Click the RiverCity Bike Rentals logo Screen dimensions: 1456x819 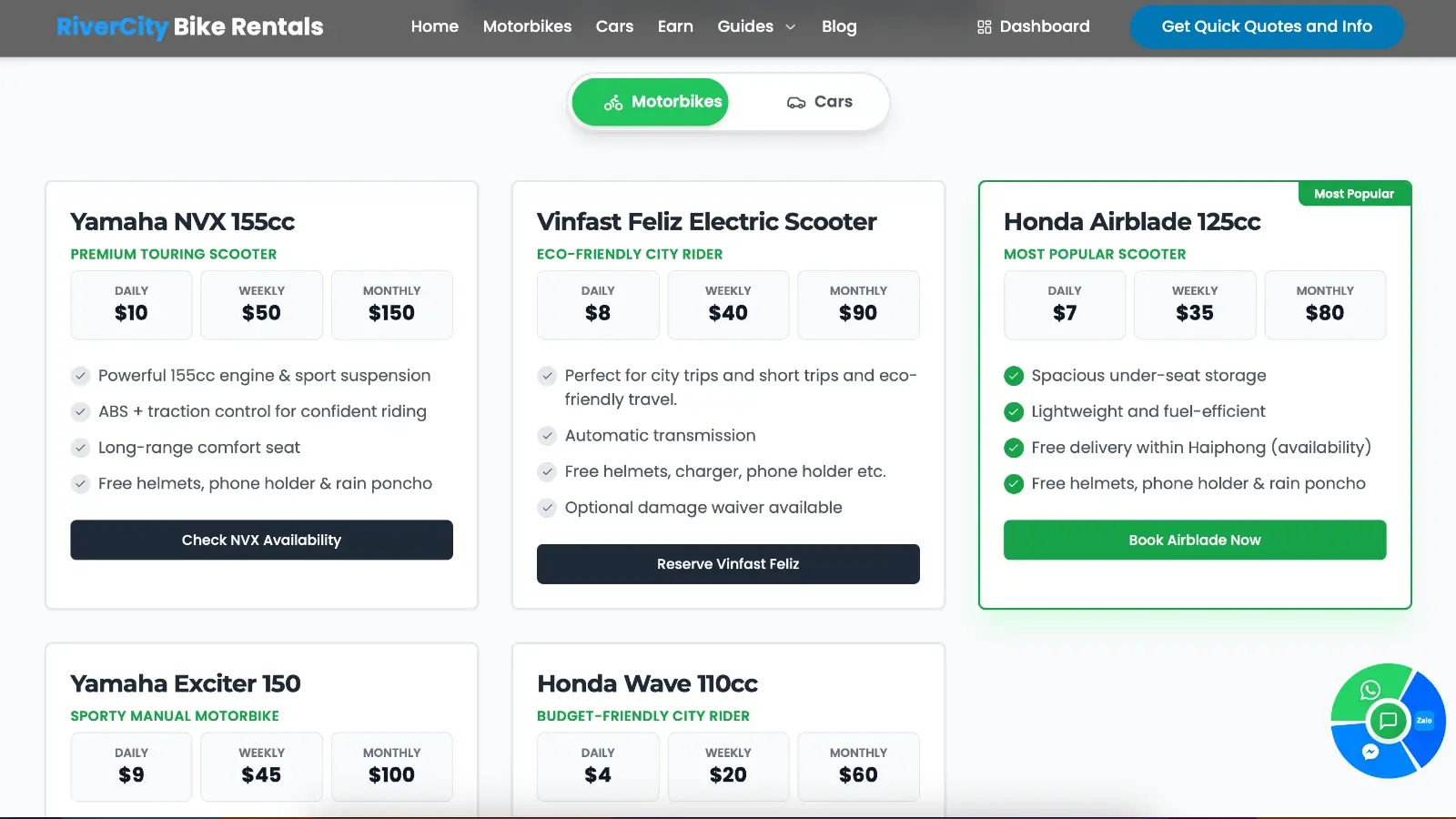pyautogui.click(x=189, y=26)
